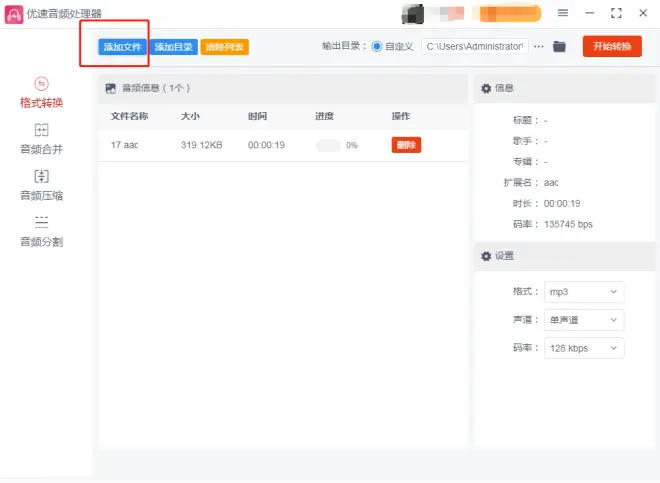Start conversion with 开始转换 button
Screen dimensions: 660x483
coord(612,47)
